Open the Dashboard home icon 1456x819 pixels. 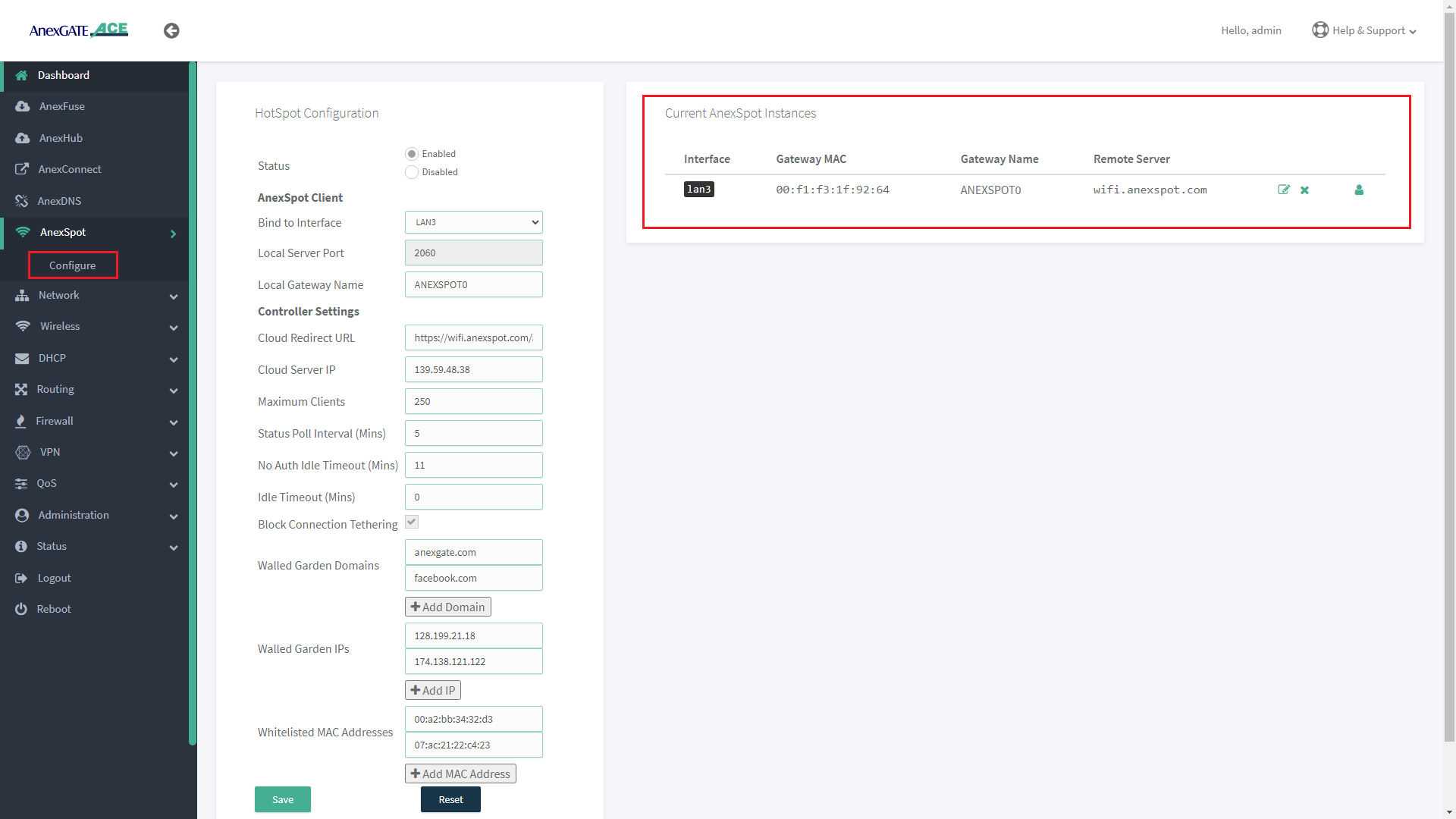pos(22,75)
